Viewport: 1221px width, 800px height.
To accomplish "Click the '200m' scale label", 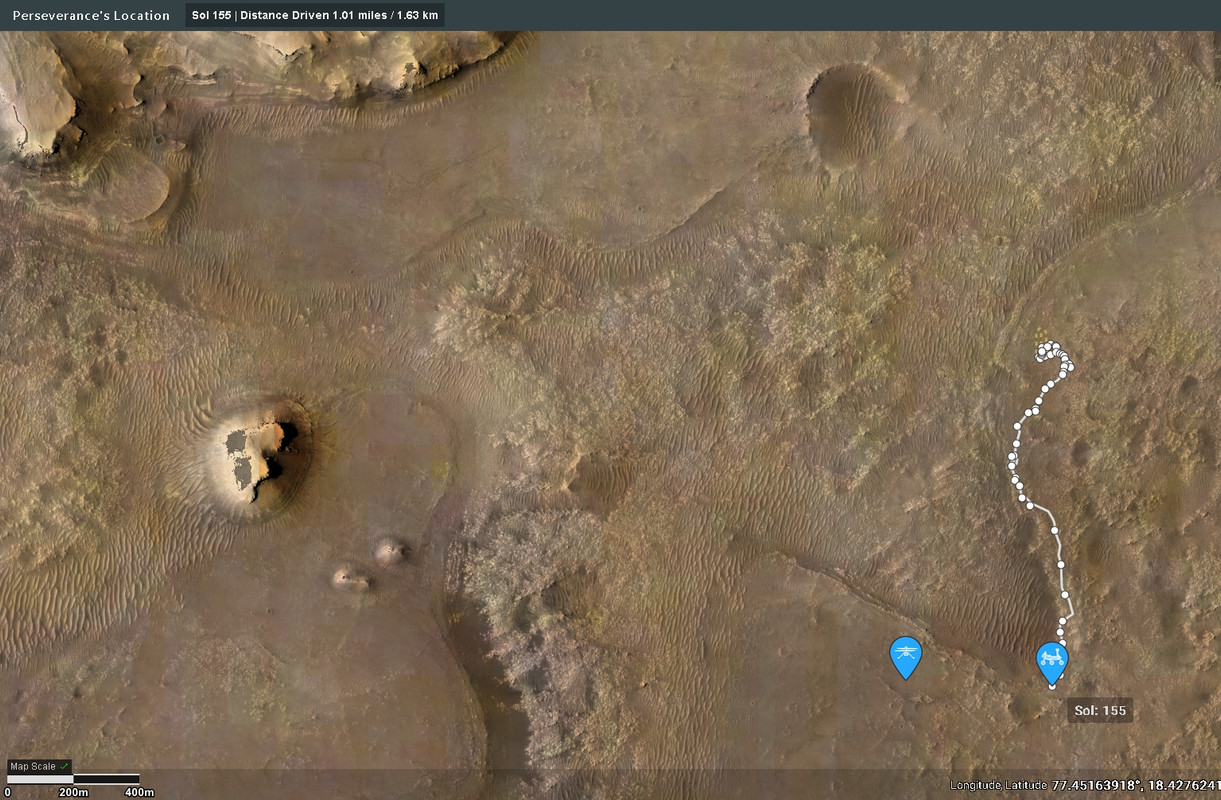I will 73,792.
